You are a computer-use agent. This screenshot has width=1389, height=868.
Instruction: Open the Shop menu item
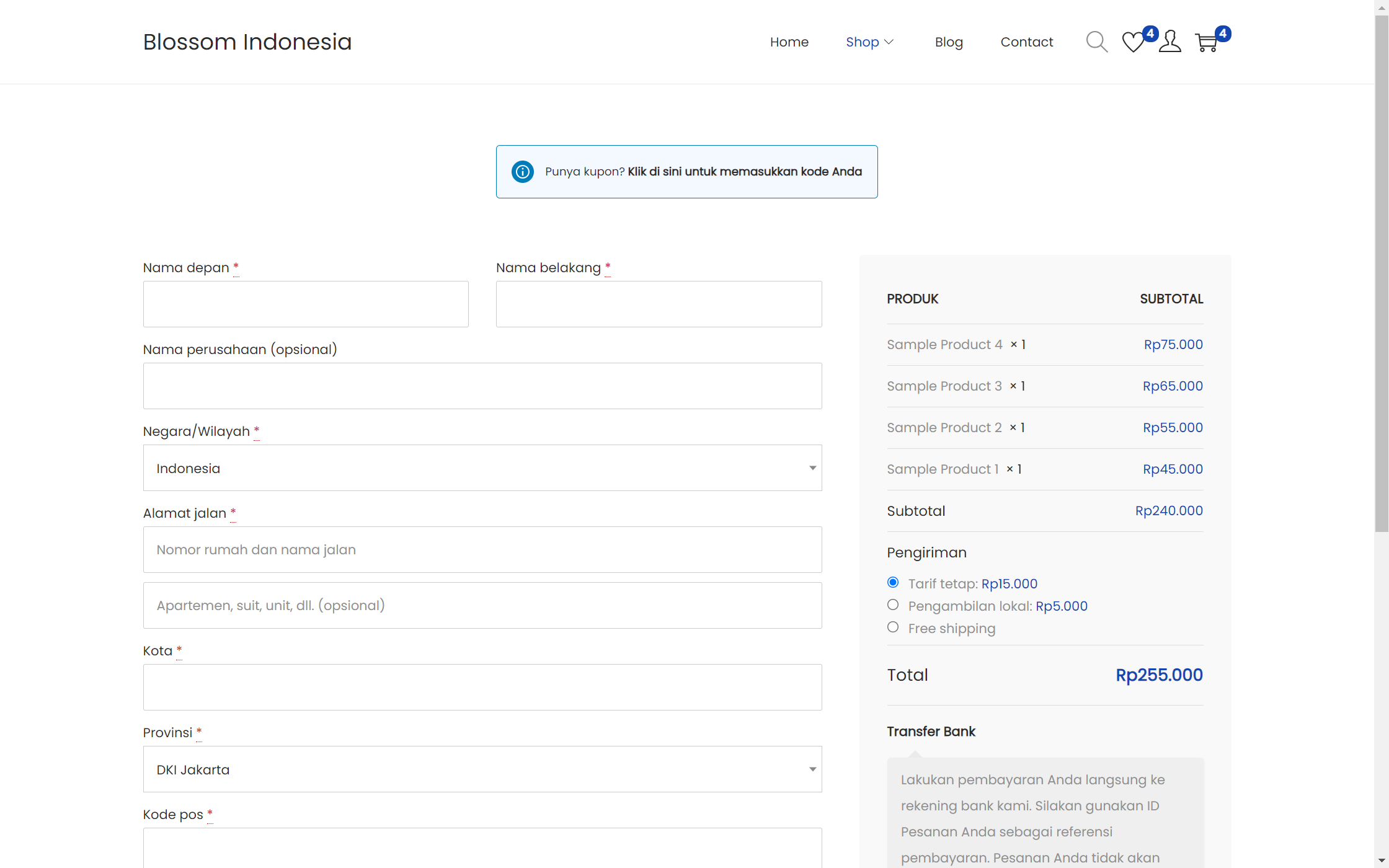862,42
